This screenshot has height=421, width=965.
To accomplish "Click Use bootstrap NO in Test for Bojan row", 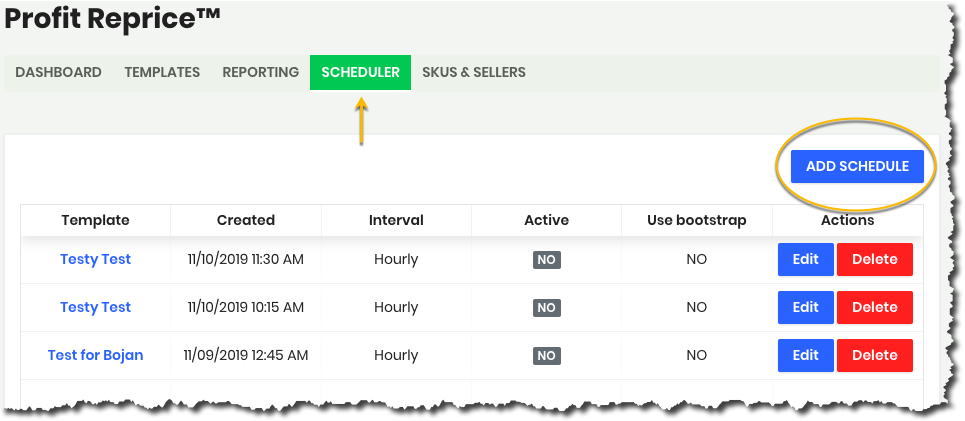I will point(697,355).
